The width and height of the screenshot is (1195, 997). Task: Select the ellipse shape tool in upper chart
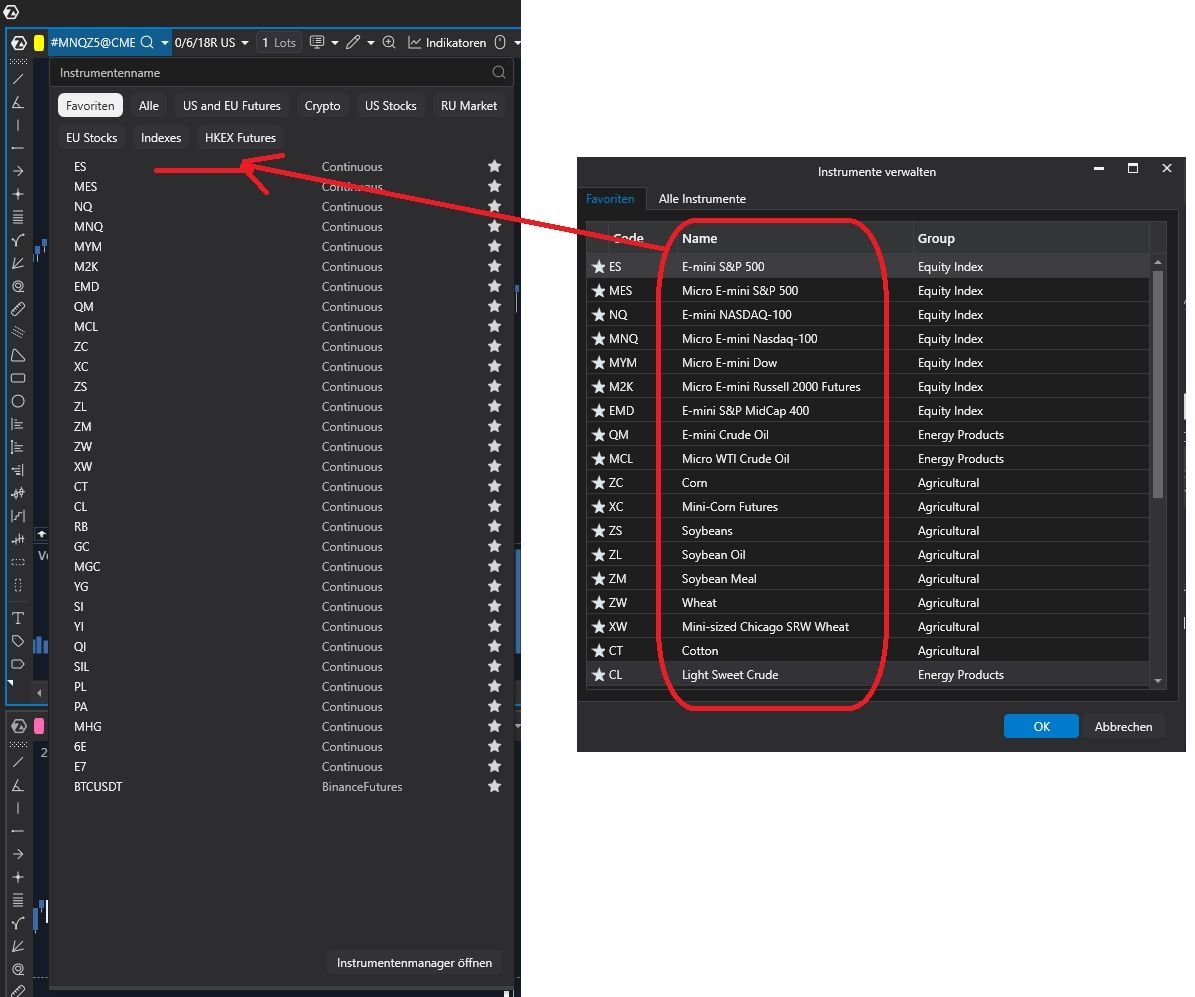click(18, 401)
